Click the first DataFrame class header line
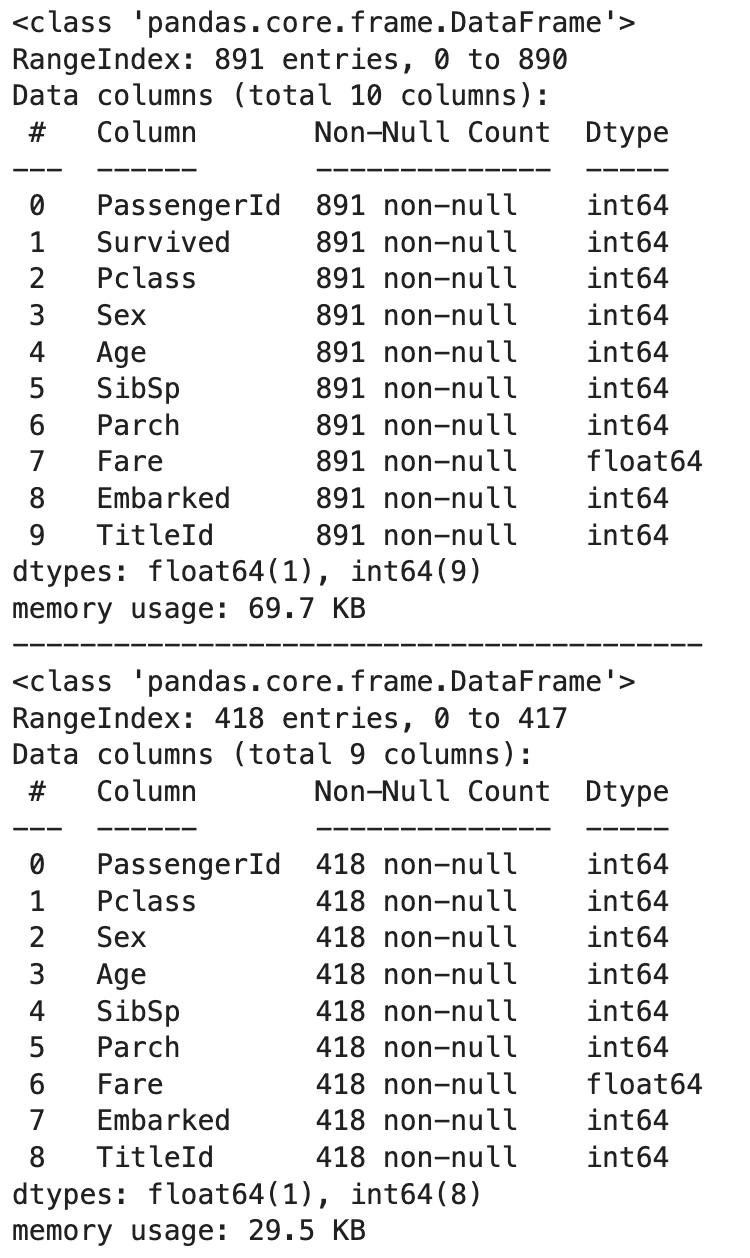Viewport: 750px width, 1258px height. (324, 23)
